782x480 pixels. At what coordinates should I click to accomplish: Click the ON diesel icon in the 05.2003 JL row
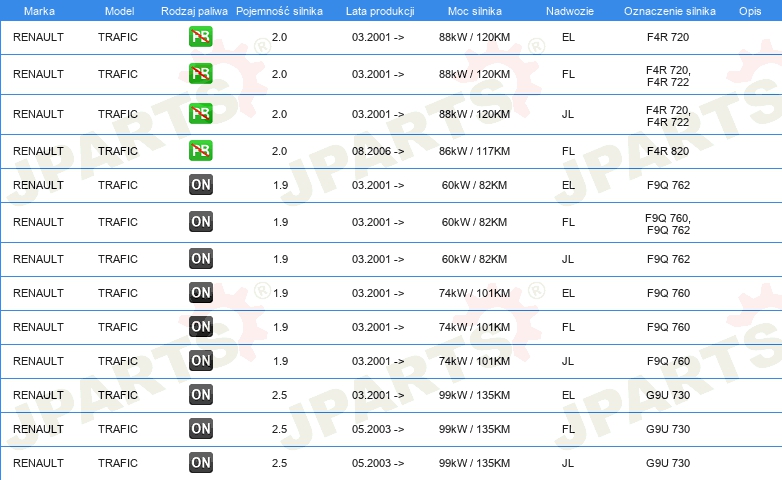(200, 462)
